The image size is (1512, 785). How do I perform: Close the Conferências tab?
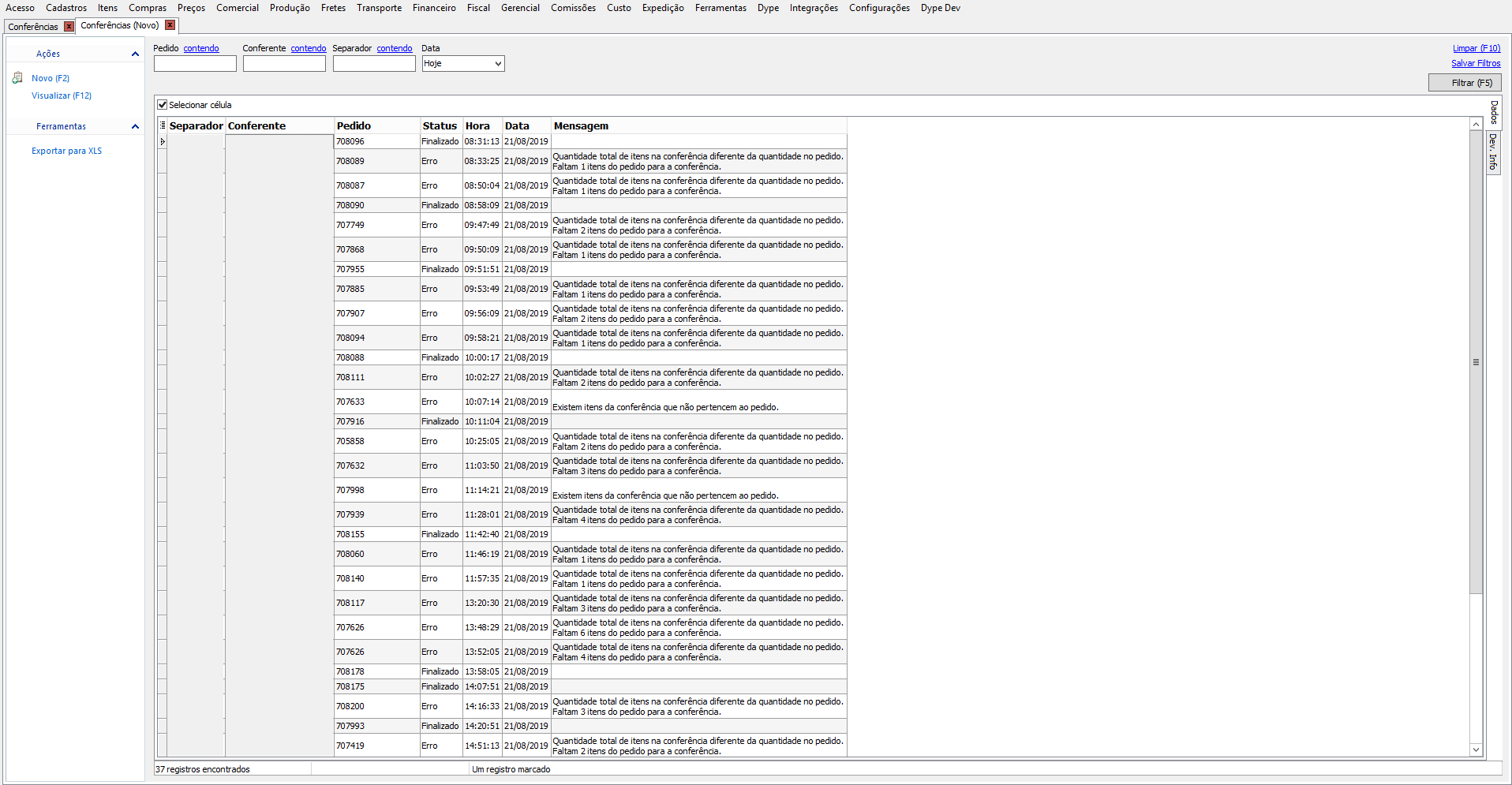69,26
